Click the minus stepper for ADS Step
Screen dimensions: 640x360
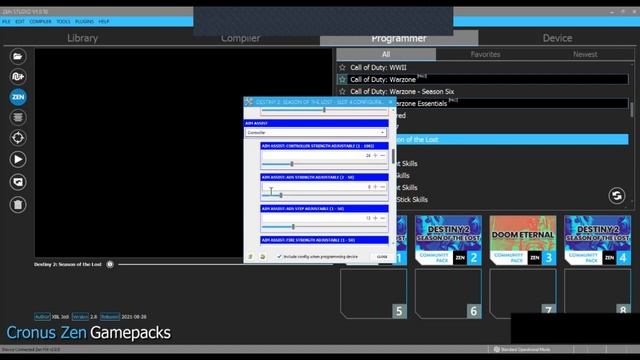pos(382,218)
